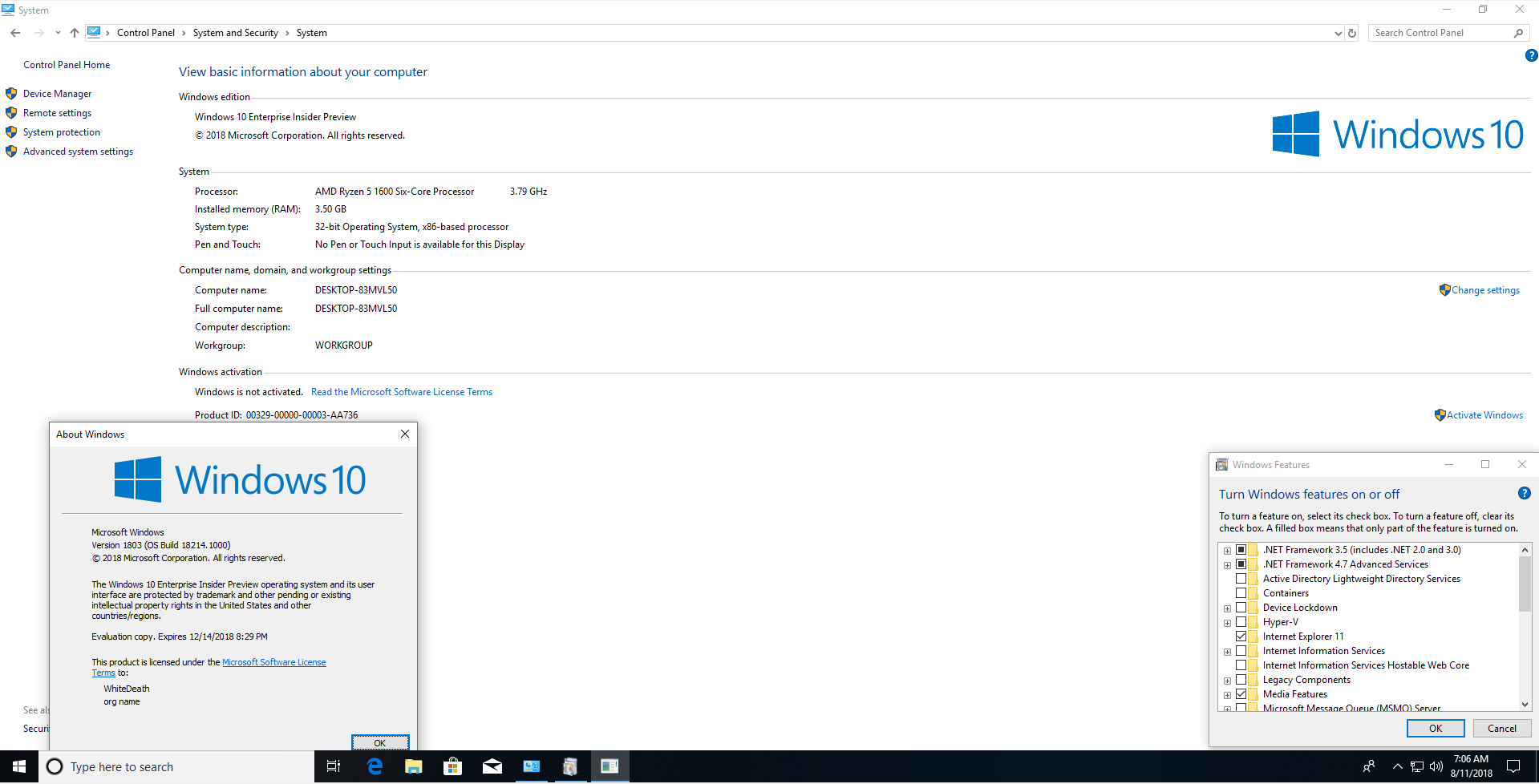The width and height of the screenshot is (1539, 784).
Task: Go to Control Panel Home
Action: coord(67,65)
